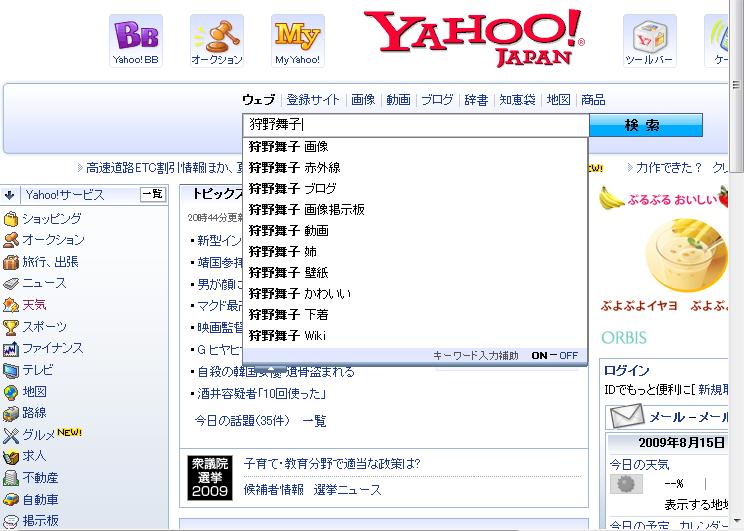This screenshot has width=744, height=531.
Task: Expand the Yahoo!サービス down arrow
Action: click(9, 195)
